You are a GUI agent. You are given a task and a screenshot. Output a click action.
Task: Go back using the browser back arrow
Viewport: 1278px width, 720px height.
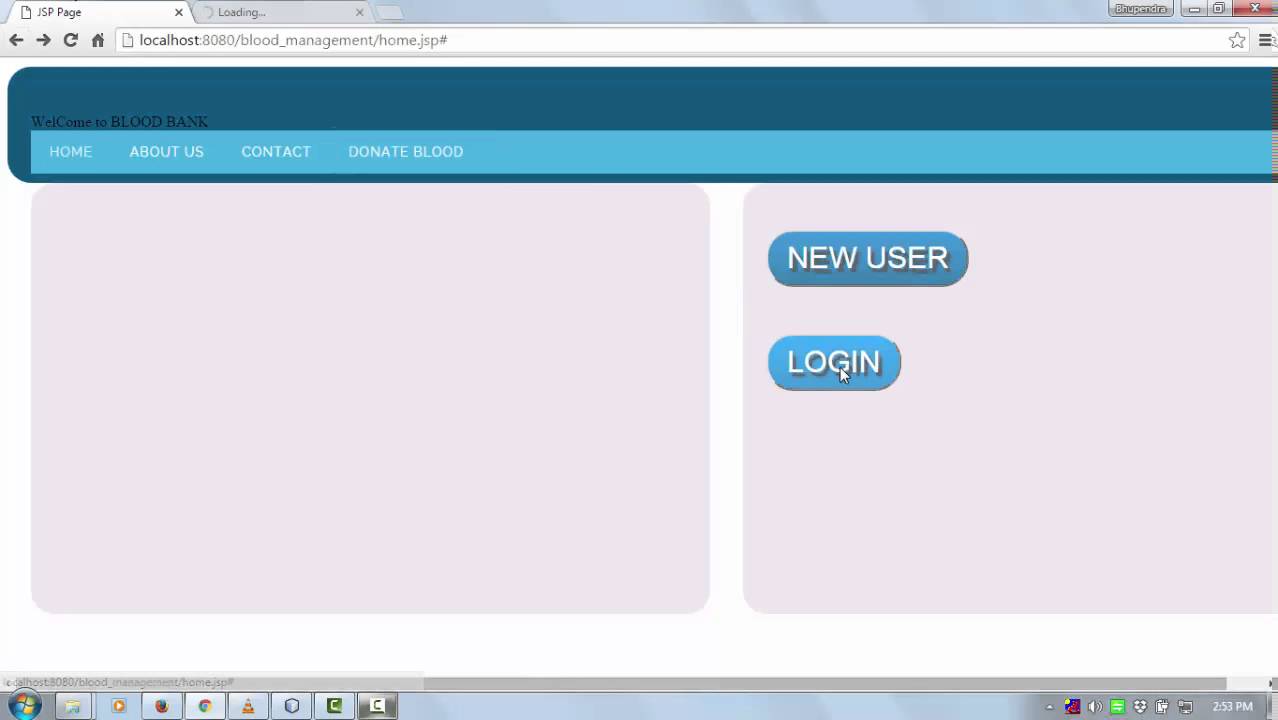tap(16, 40)
